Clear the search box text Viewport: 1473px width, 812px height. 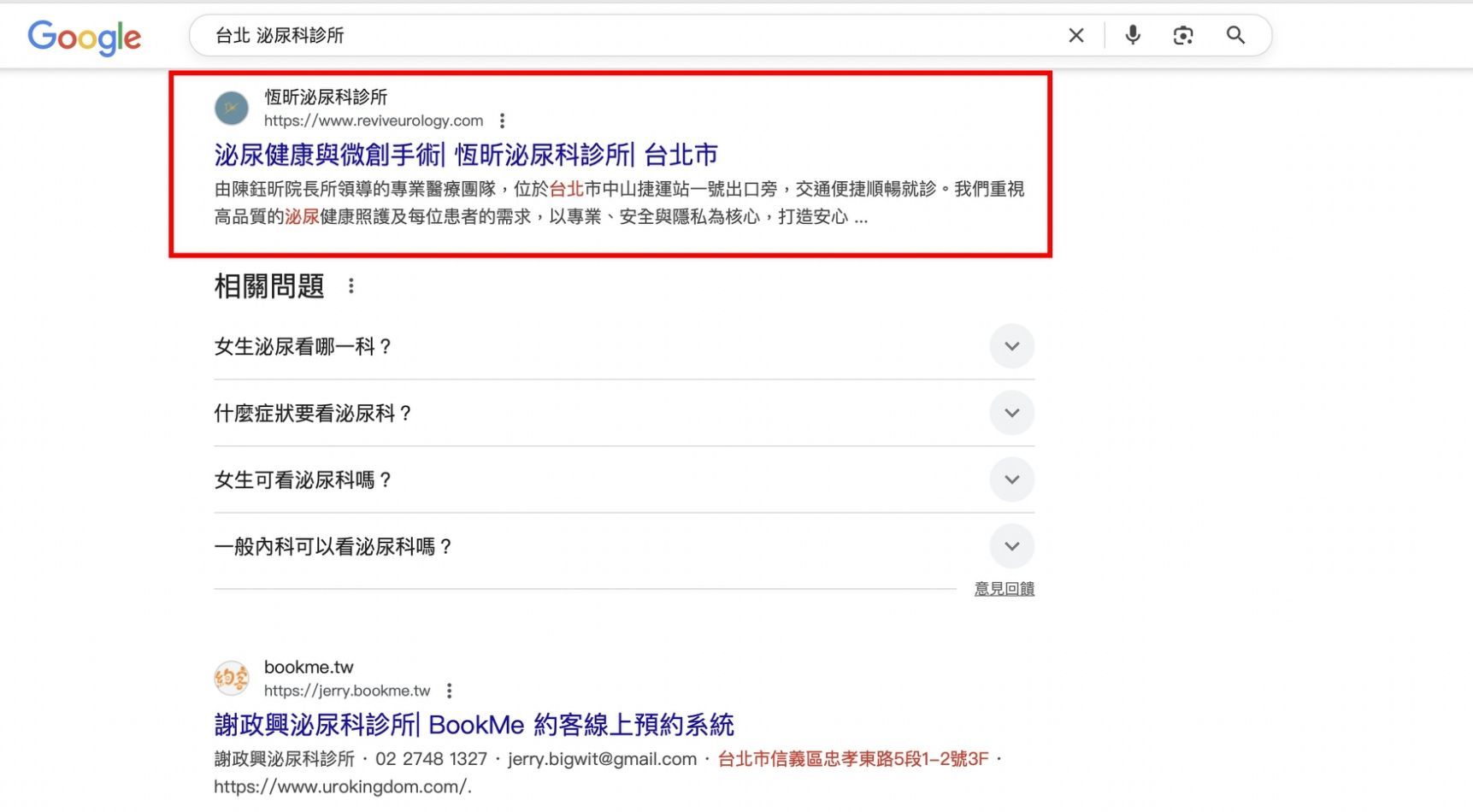[1076, 35]
